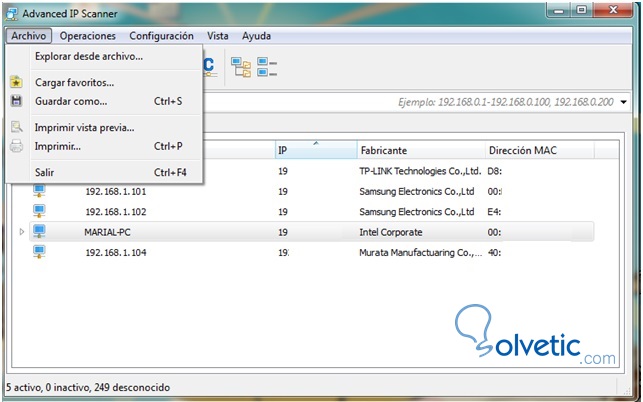
Task: Select the 192.168.1.101 device name
Action: pos(116,192)
